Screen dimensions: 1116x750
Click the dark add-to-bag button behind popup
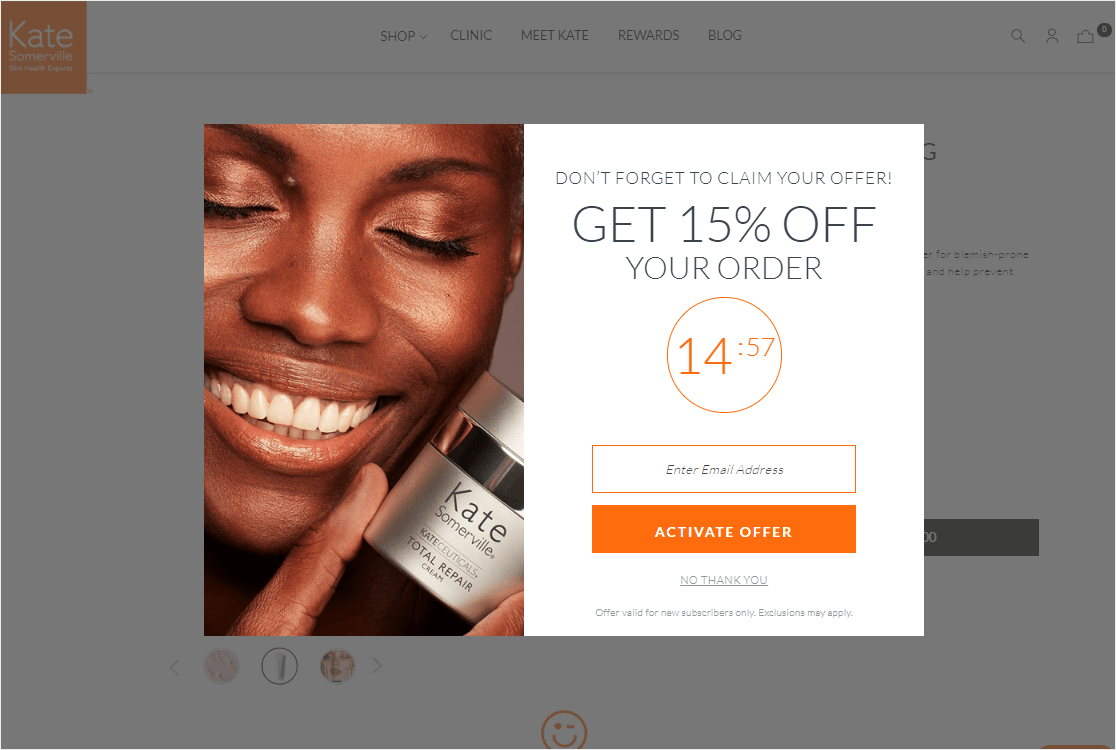point(981,537)
